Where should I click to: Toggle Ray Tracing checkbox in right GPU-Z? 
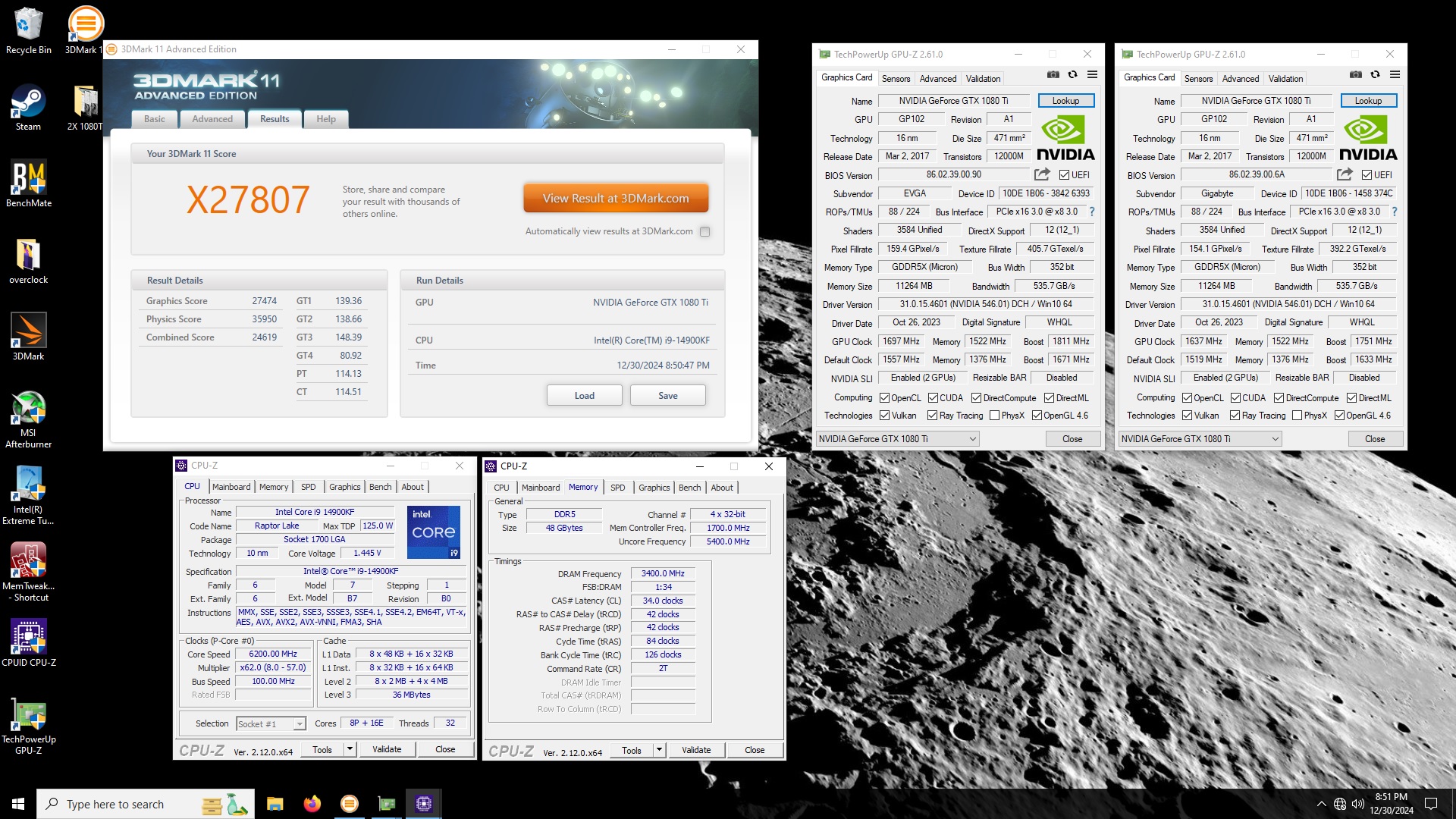tap(1235, 416)
